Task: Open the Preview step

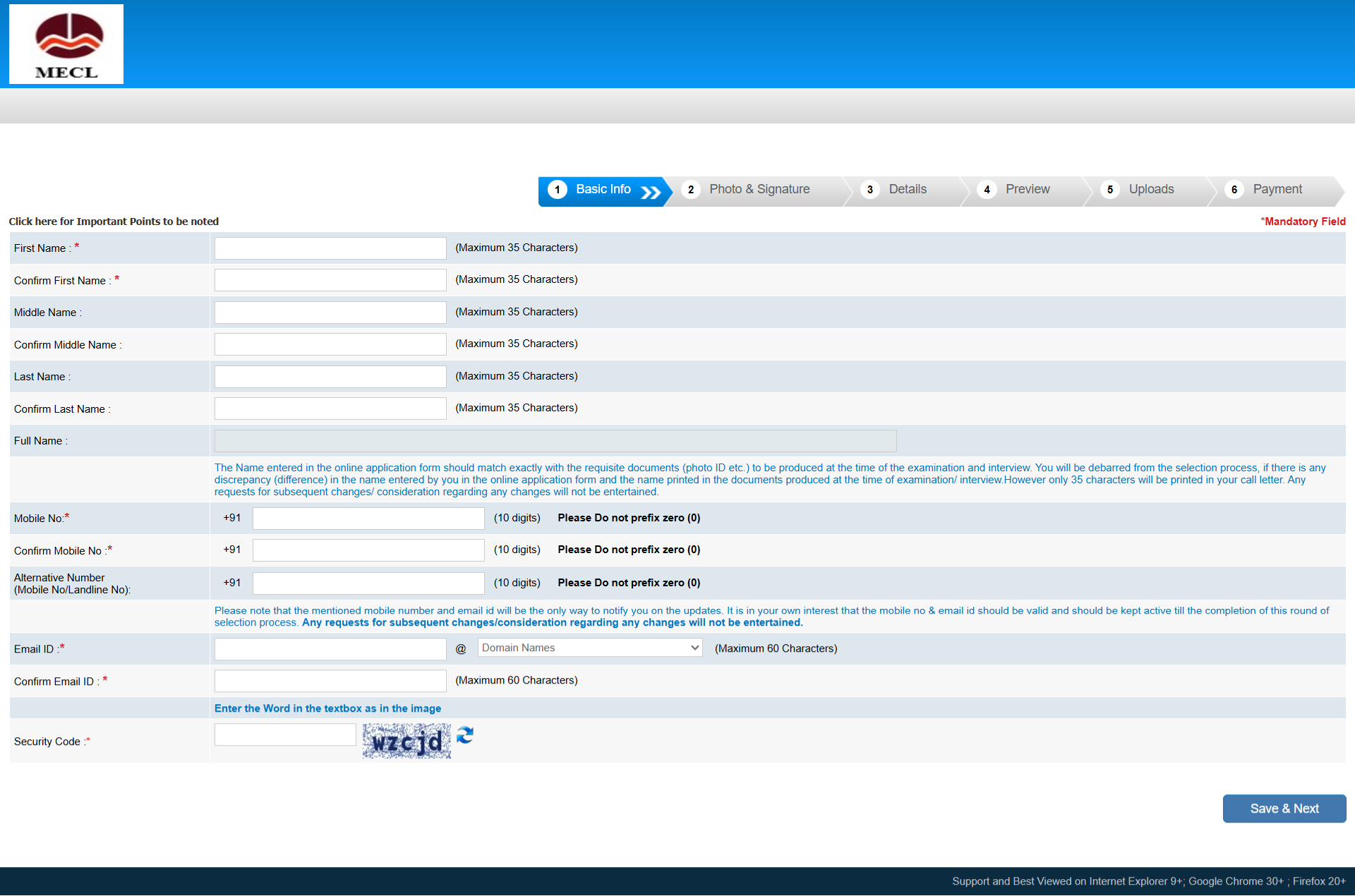Action: (1027, 189)
